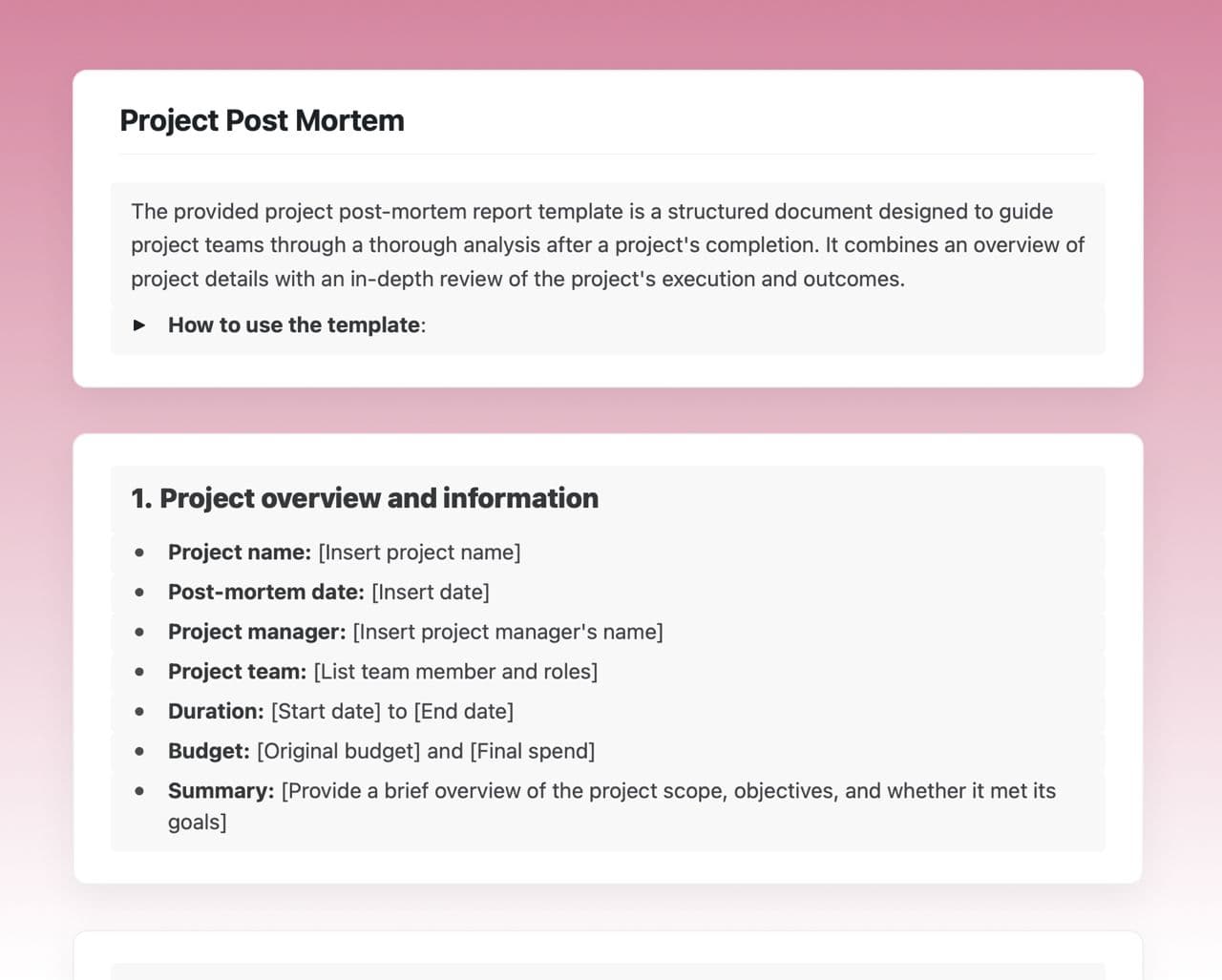The height and width of the screenshot is (980, 1222).
Task: Click the bold 'Project team:' label
Action: [x=237, y=672]
